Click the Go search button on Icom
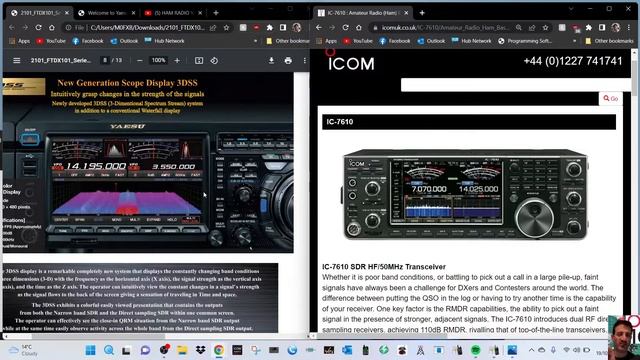The width and height of the screenshot is (640, 360). point(611,98)
